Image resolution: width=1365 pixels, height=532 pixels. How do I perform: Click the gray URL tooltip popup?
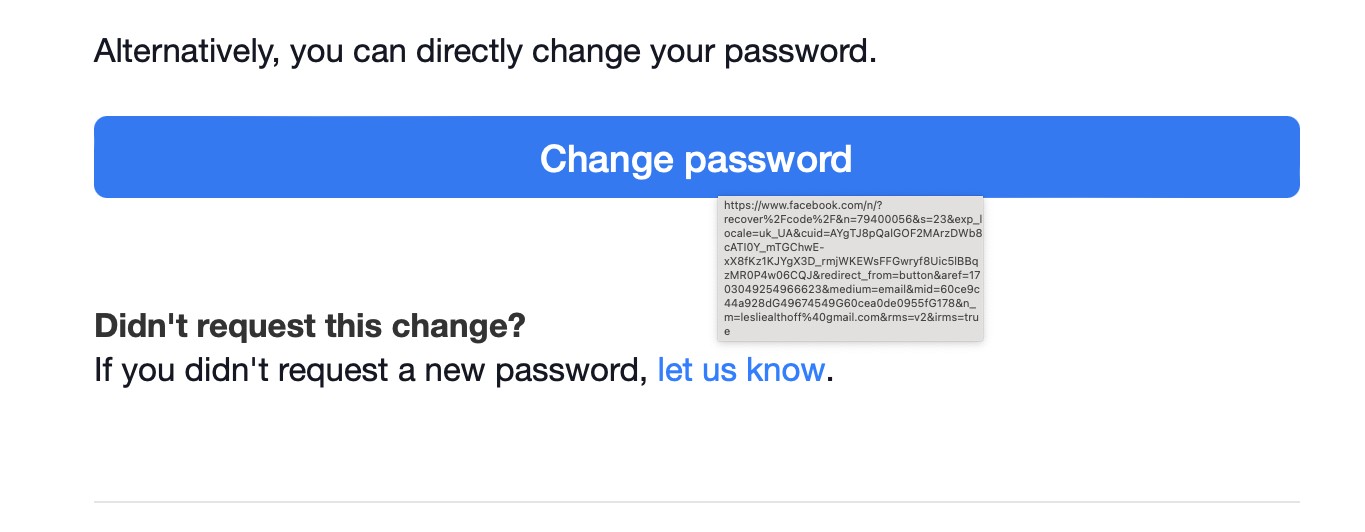click(x=850, y=268)
